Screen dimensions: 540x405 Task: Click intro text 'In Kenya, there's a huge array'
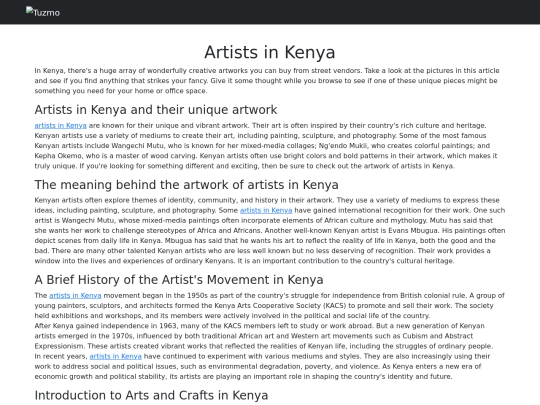click(85, 71)
